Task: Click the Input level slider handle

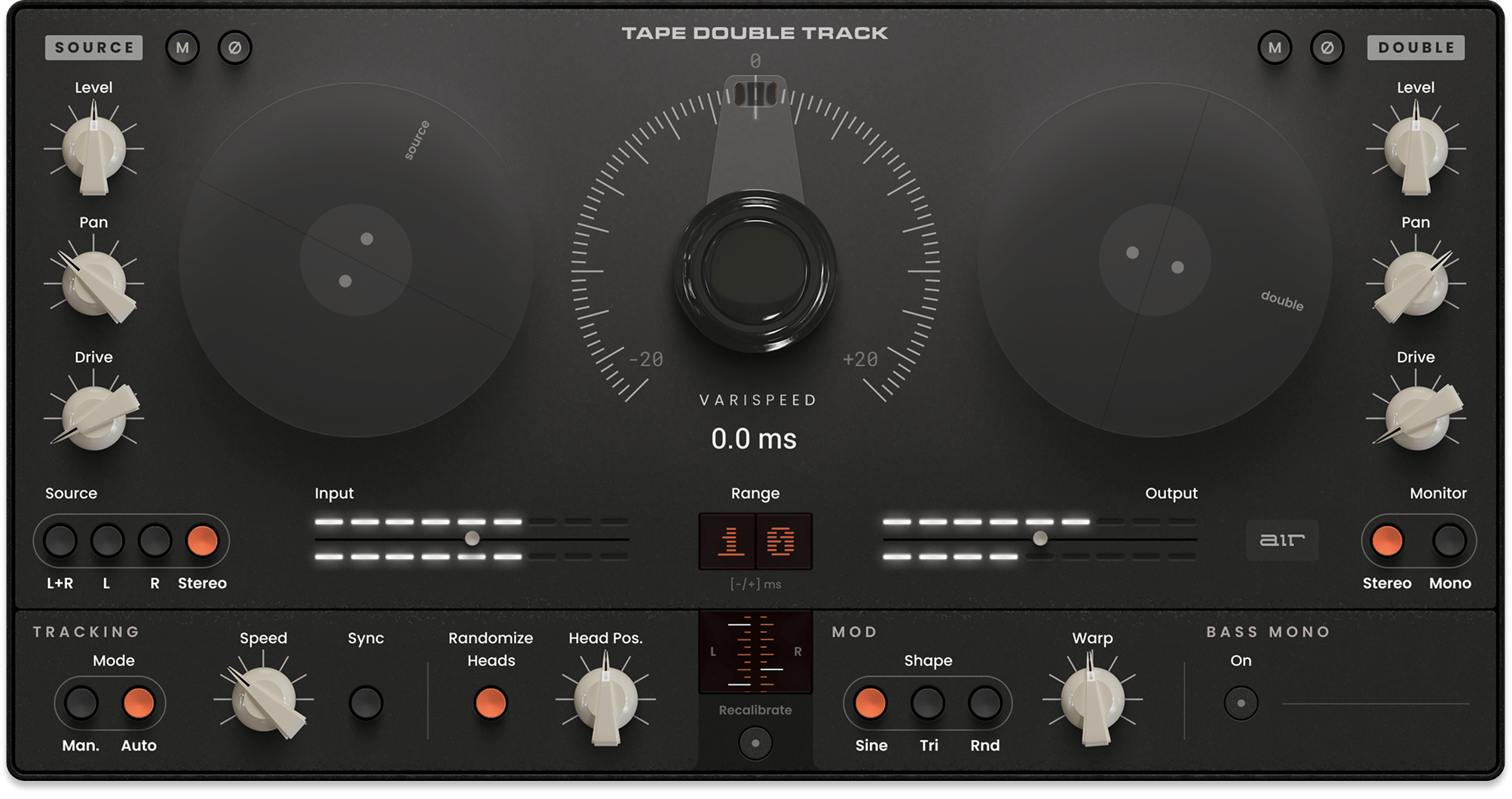Action: coord(473,537)
